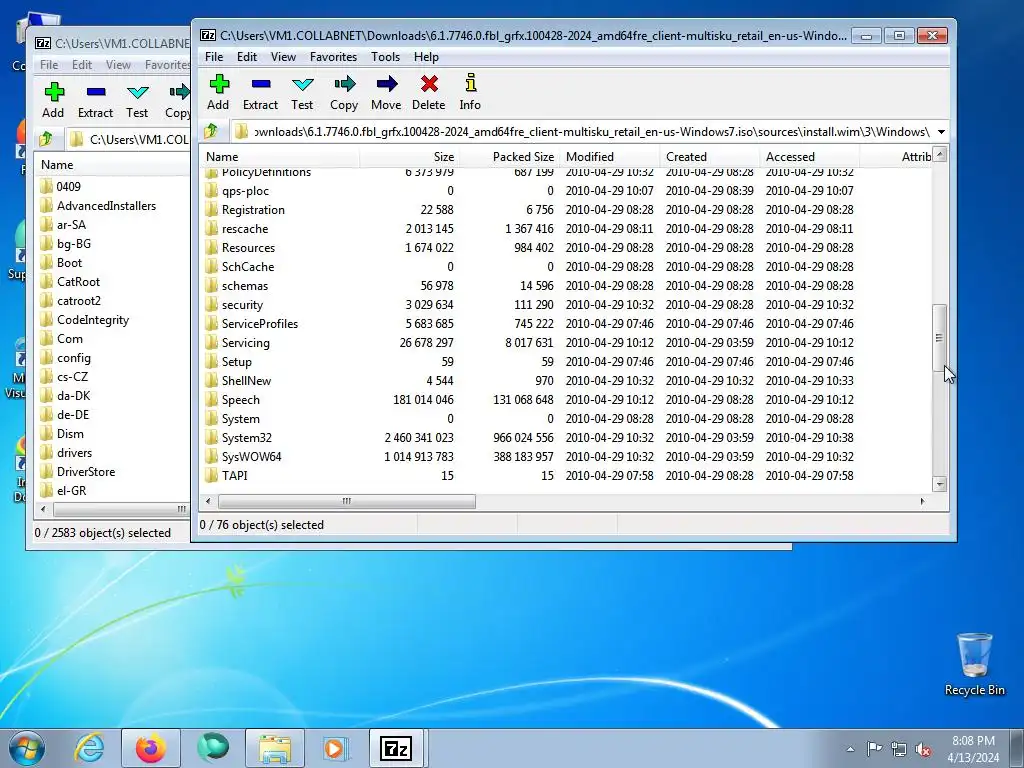1024x768 pixels.
Task: Open the Tools menu
Action: tap(385, 57)
